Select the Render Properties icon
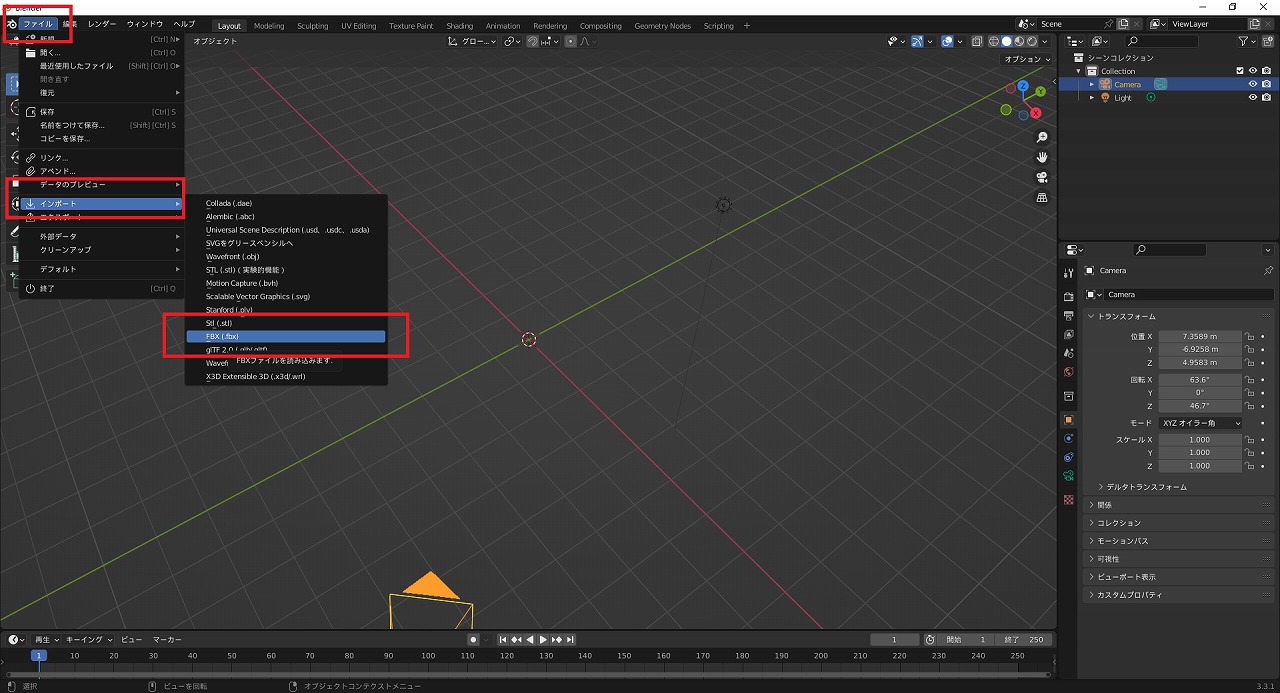Viewport: 1280px width, 693px height. (x=1069, y=296)
